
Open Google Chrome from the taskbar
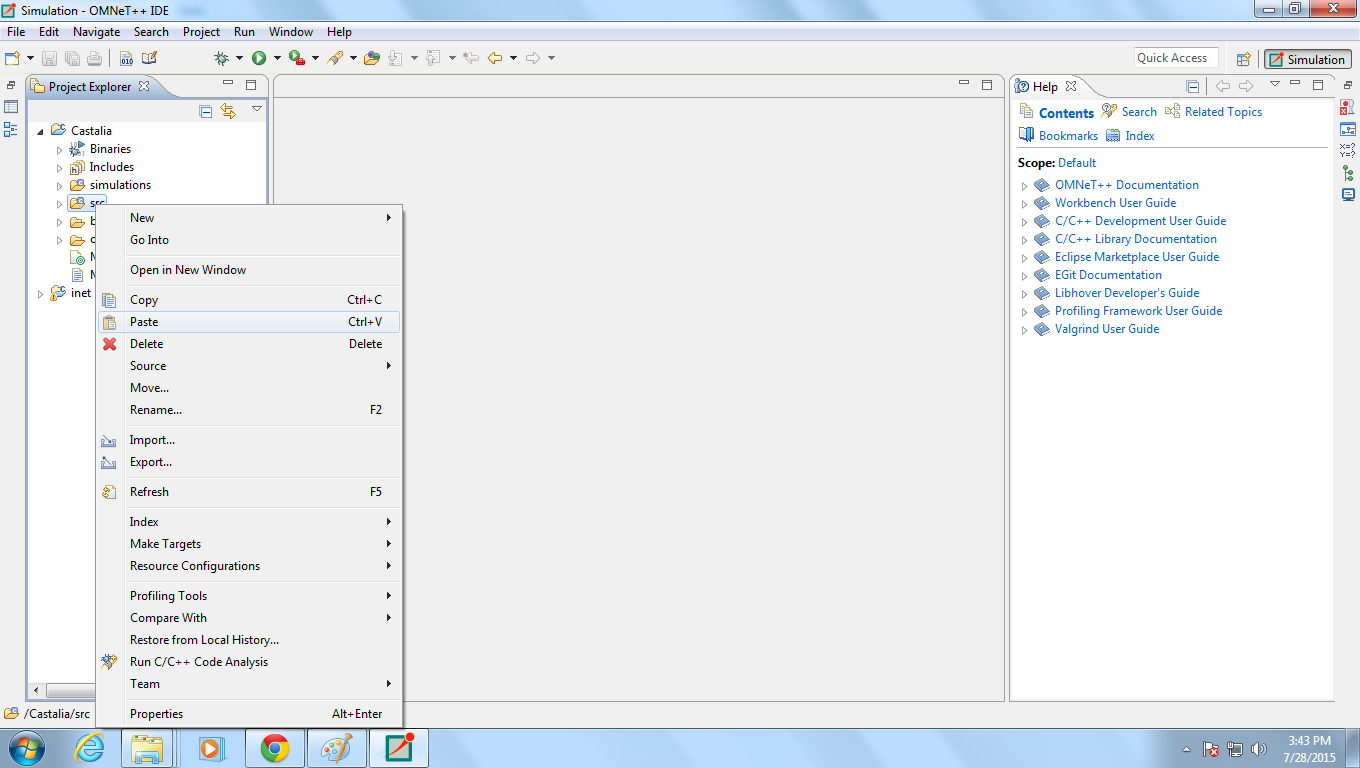(274, 748)
